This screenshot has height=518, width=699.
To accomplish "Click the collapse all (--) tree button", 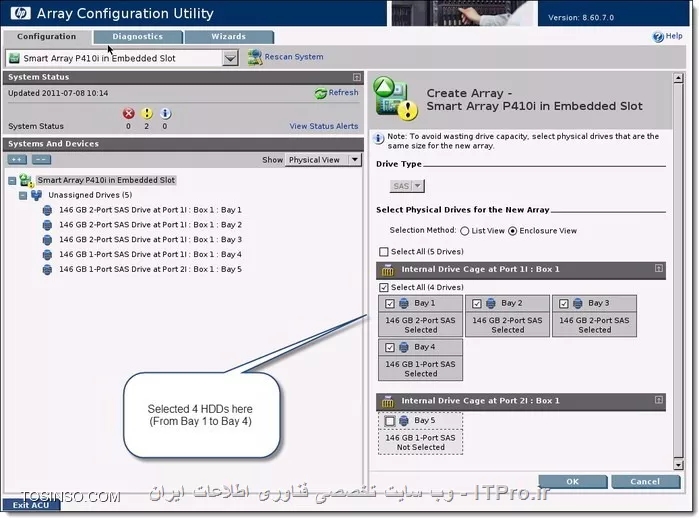I will [41, 160].
